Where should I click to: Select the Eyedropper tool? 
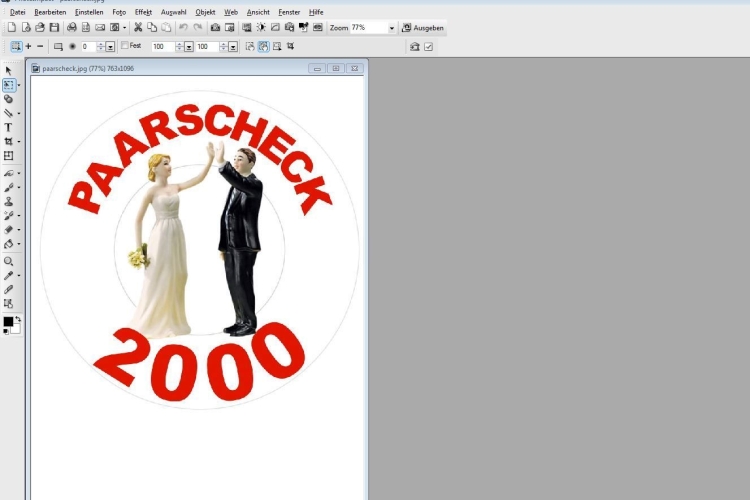coord(8,276)
